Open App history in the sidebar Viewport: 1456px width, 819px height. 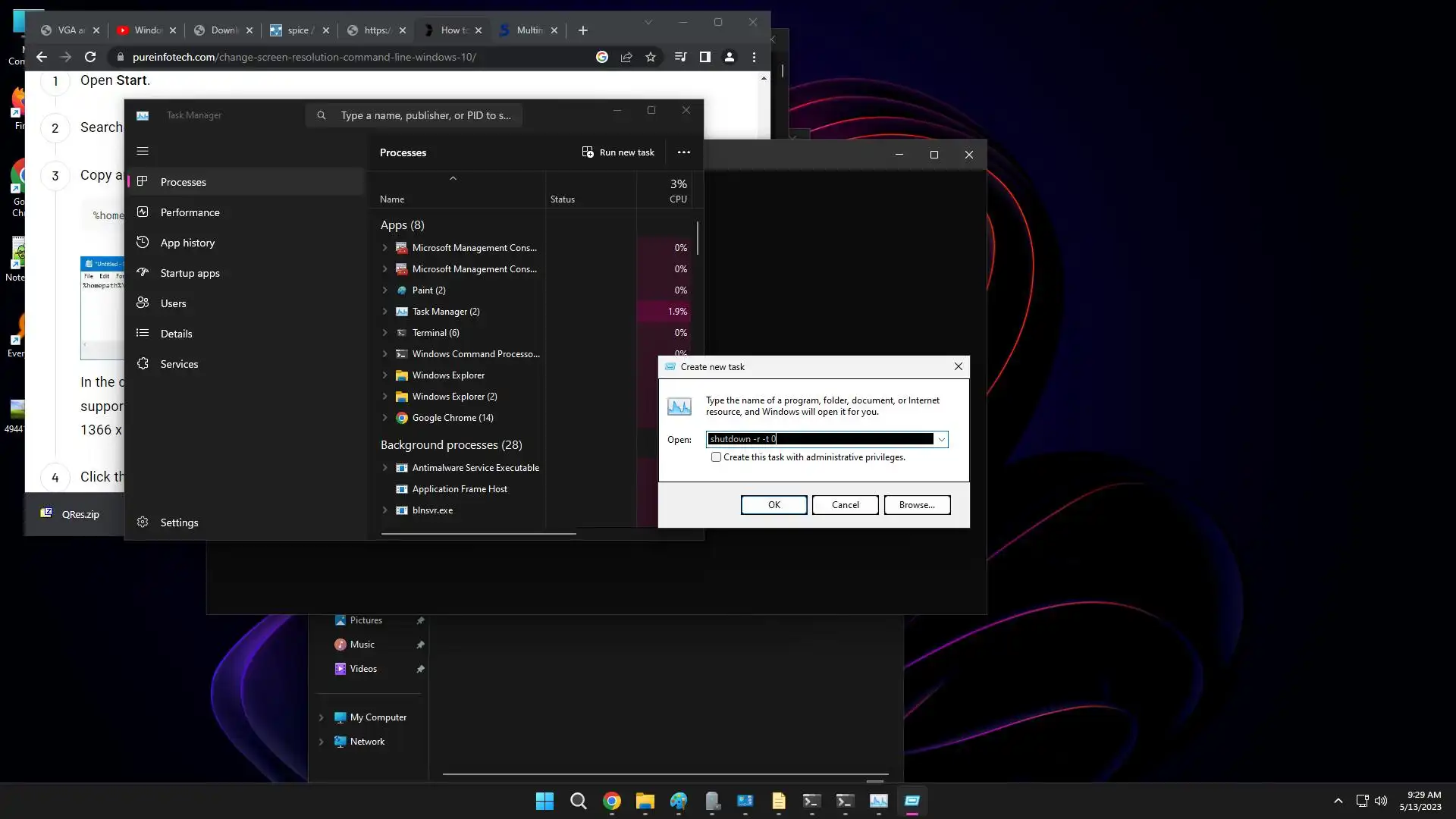(x=187, y=243)
